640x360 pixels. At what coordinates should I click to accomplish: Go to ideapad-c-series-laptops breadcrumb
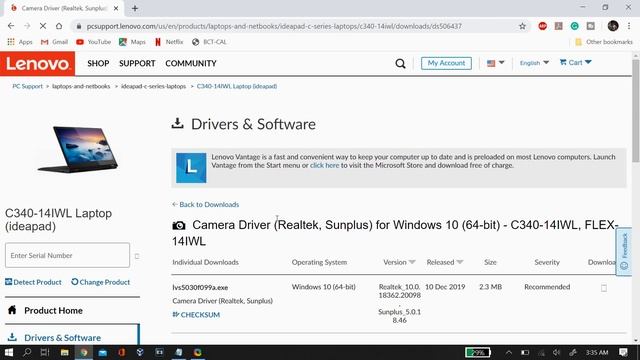pos(153,86)
